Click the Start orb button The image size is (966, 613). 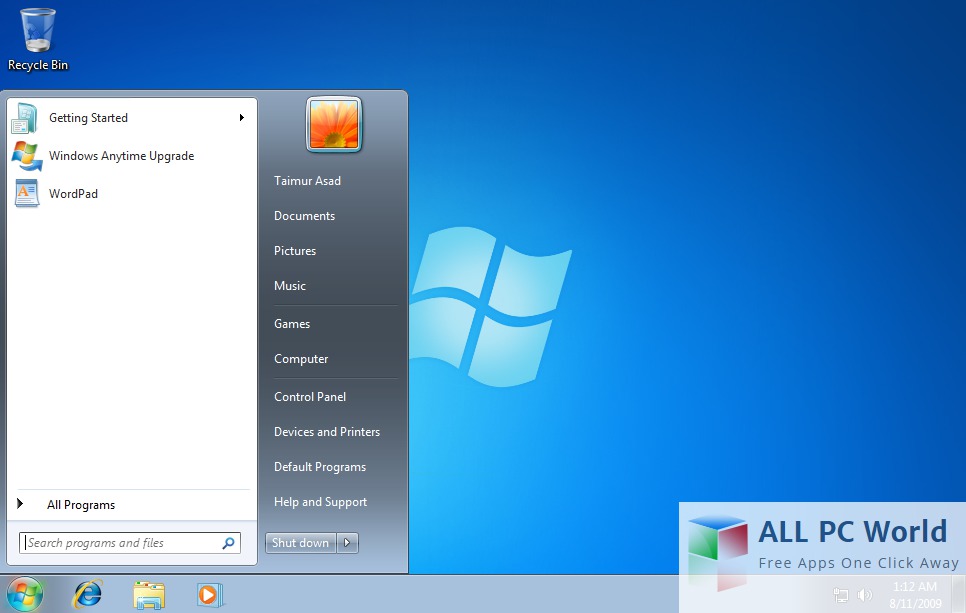[25, 595]
